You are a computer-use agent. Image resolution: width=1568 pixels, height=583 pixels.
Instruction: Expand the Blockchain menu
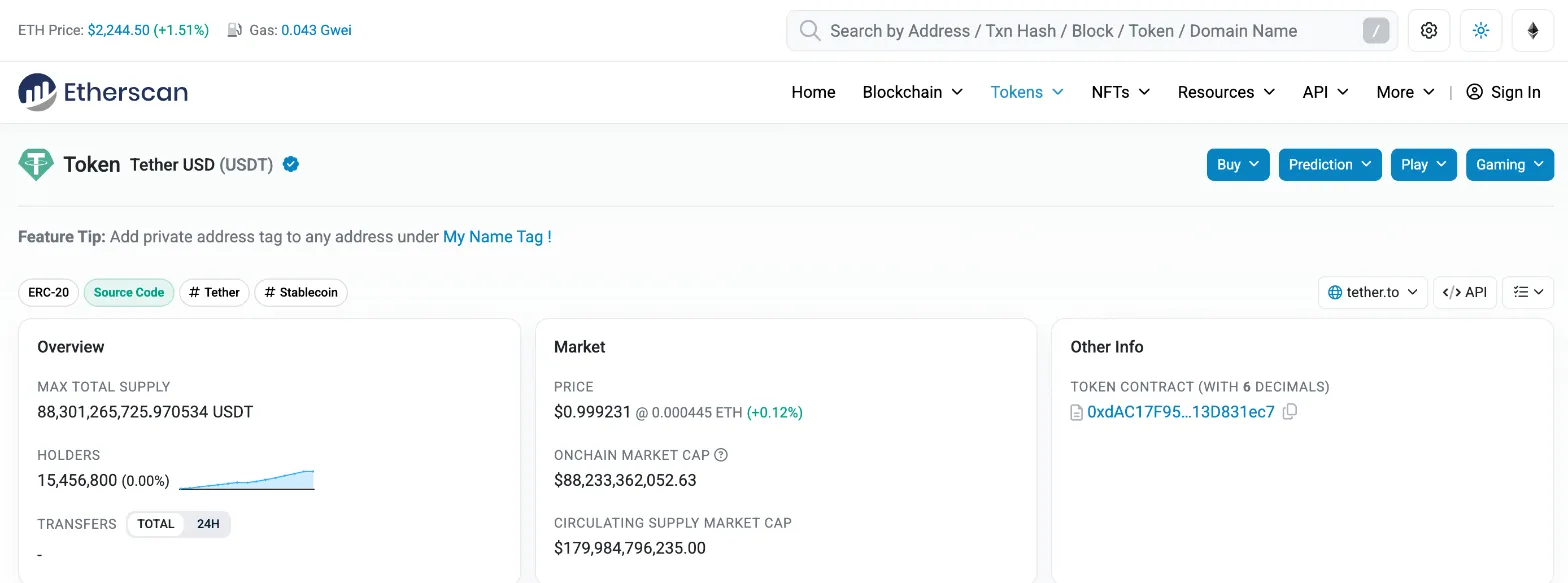[913, 92]
